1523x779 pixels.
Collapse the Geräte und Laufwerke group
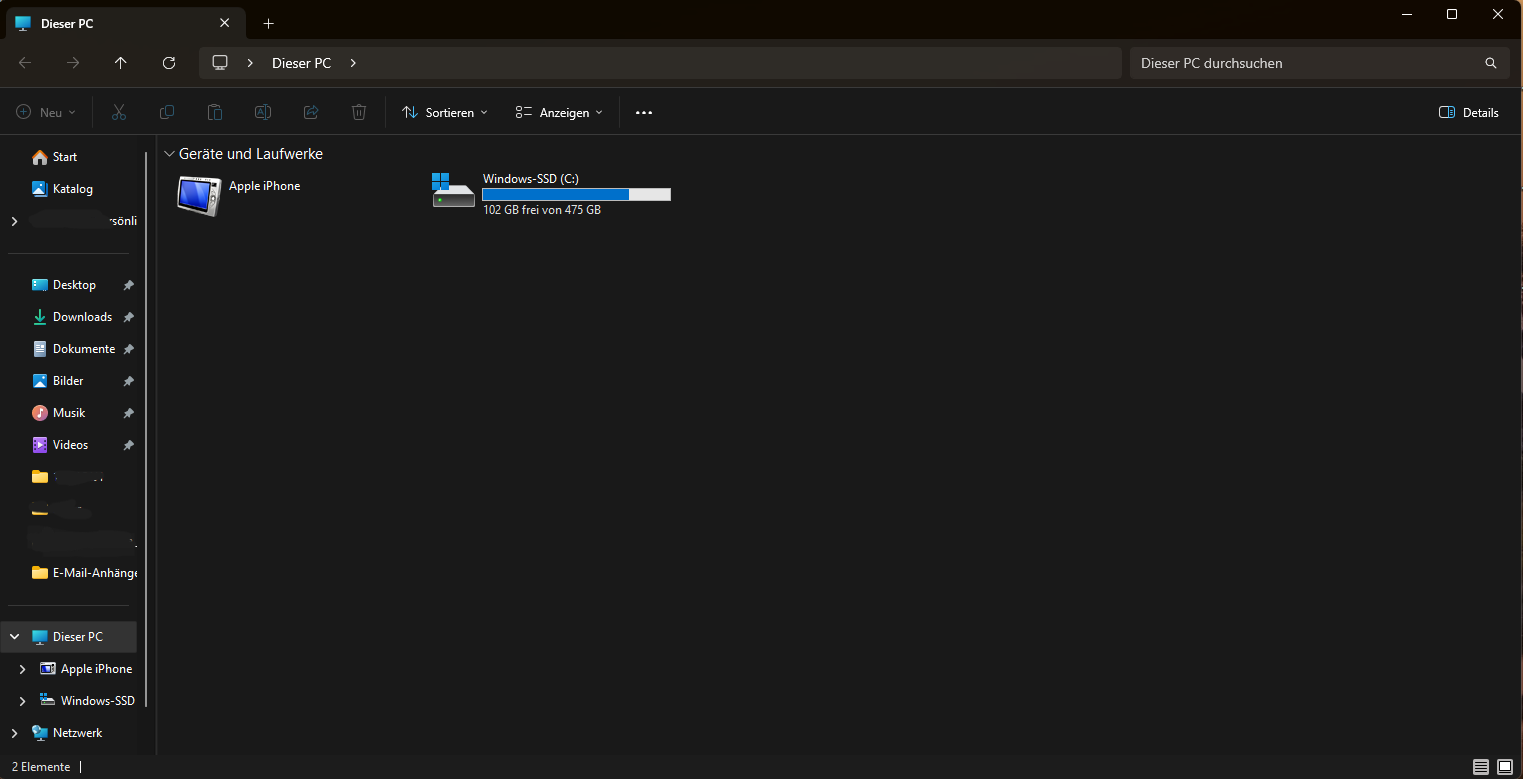169,154
